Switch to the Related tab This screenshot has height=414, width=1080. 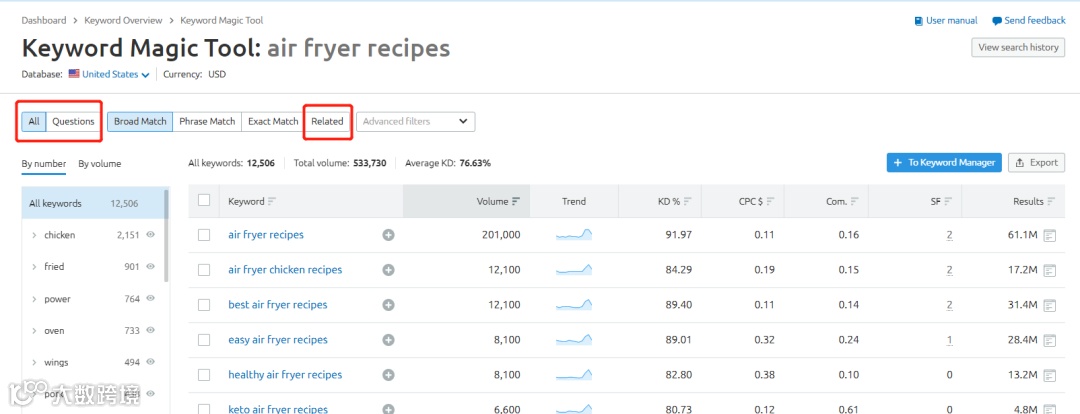(x=326, y=121)
